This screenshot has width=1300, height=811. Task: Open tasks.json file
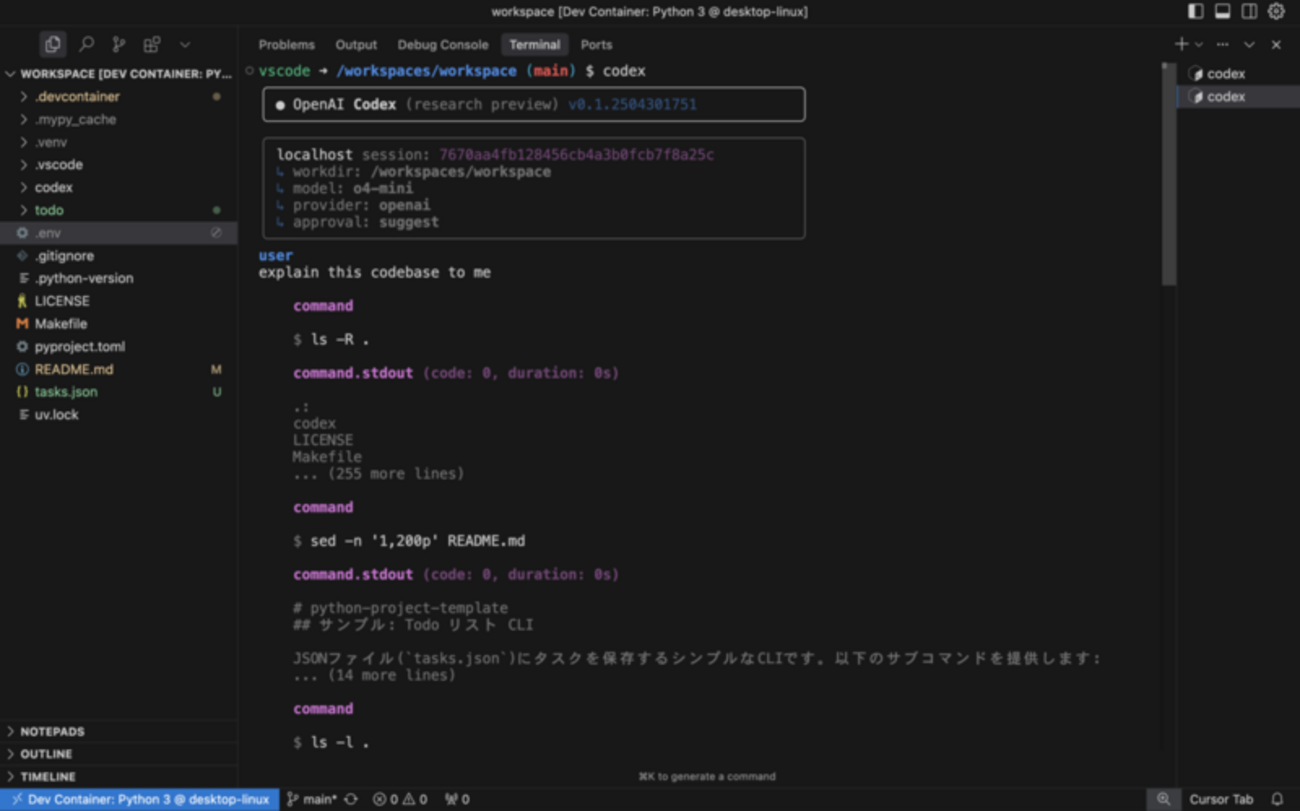click(x=119, y=391)
